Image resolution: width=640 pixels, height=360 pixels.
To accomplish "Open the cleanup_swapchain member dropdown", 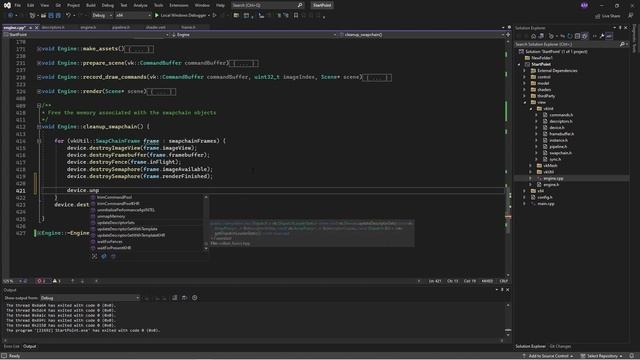I will (x=422, y=35).
